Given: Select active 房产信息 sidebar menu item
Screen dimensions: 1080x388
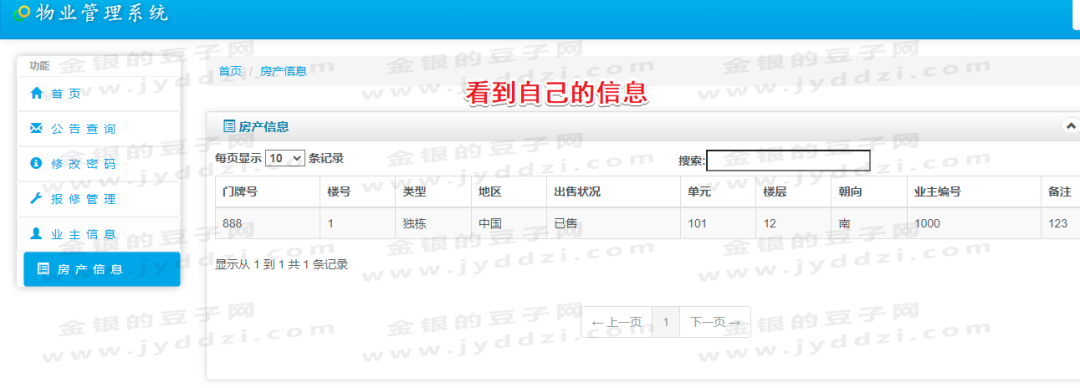Looking at the screenshot, I should [x=102, y=269].
